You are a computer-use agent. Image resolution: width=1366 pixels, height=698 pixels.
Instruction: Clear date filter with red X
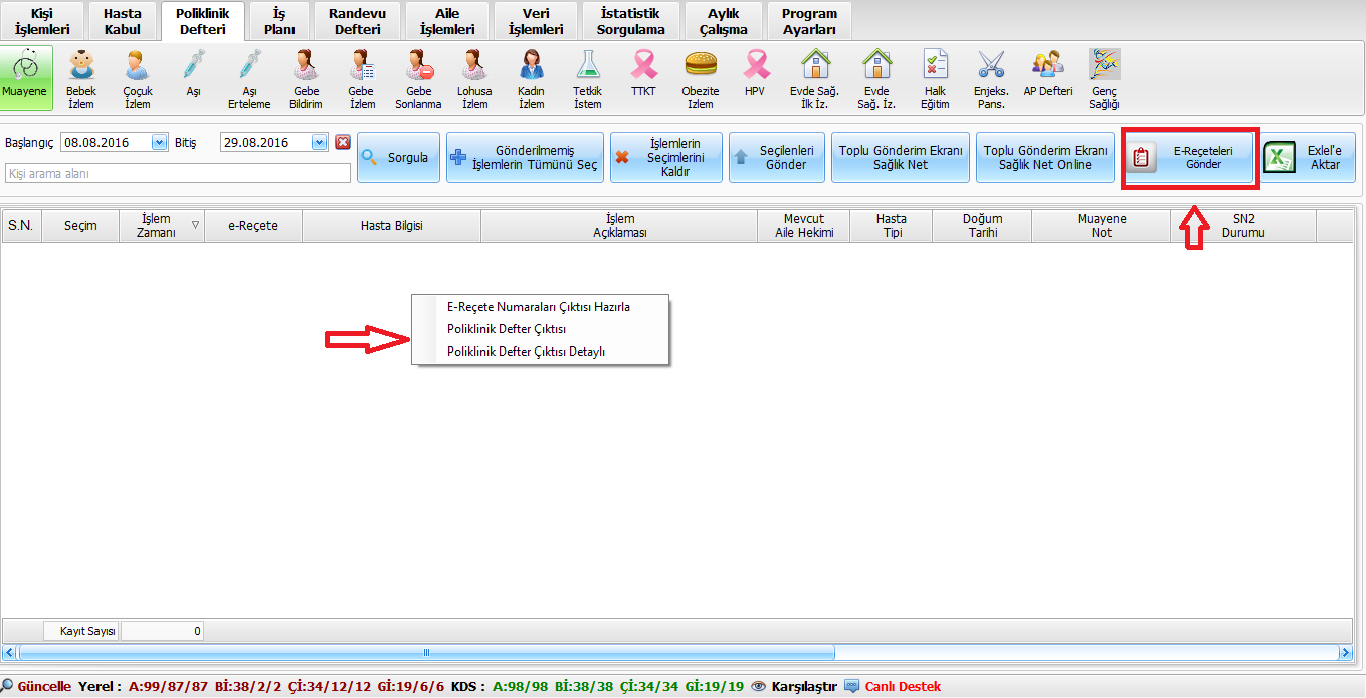tap(343, 142)
